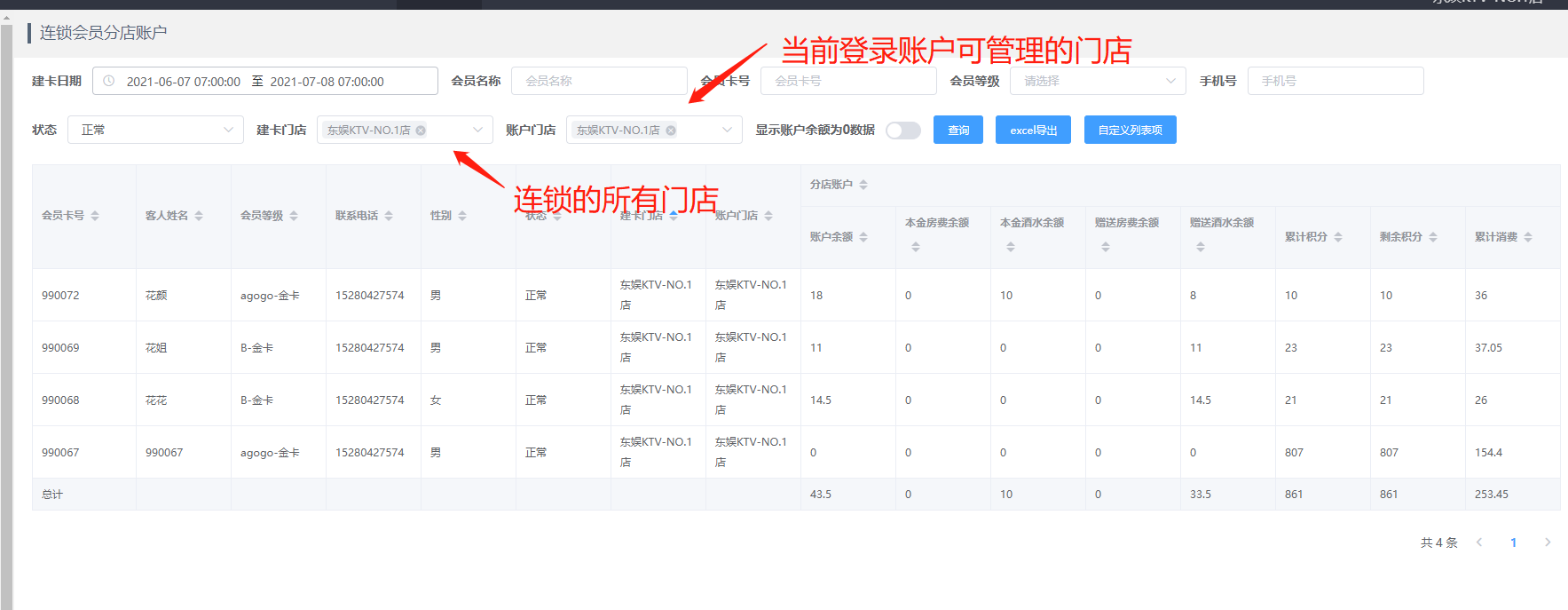Image resolution: width=1568 pixels, height=610 pixels.
Task: Open 自定义列表项 settings
Action: coord(1130,130)
